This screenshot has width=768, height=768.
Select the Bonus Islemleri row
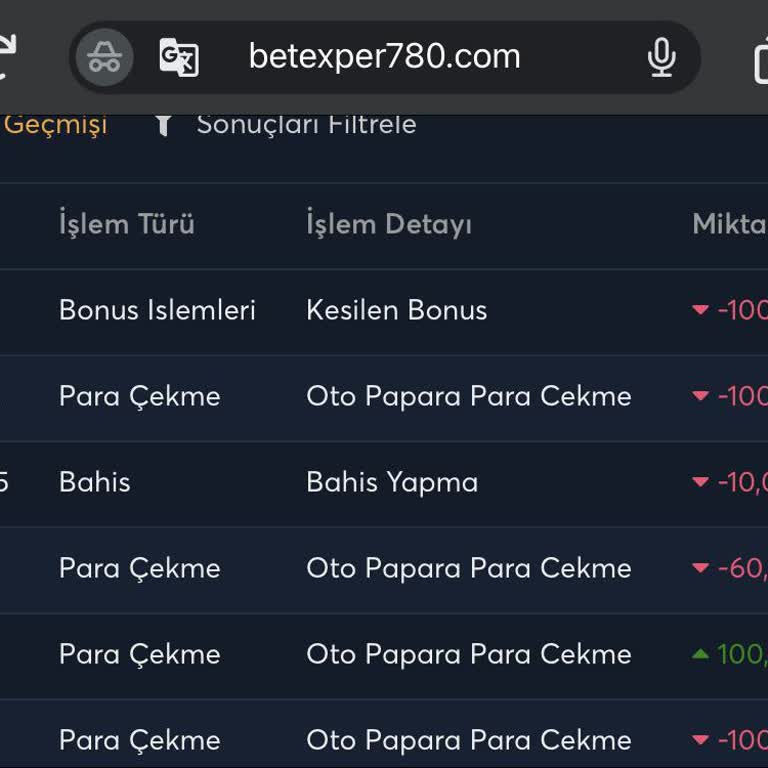coord(157,310)
